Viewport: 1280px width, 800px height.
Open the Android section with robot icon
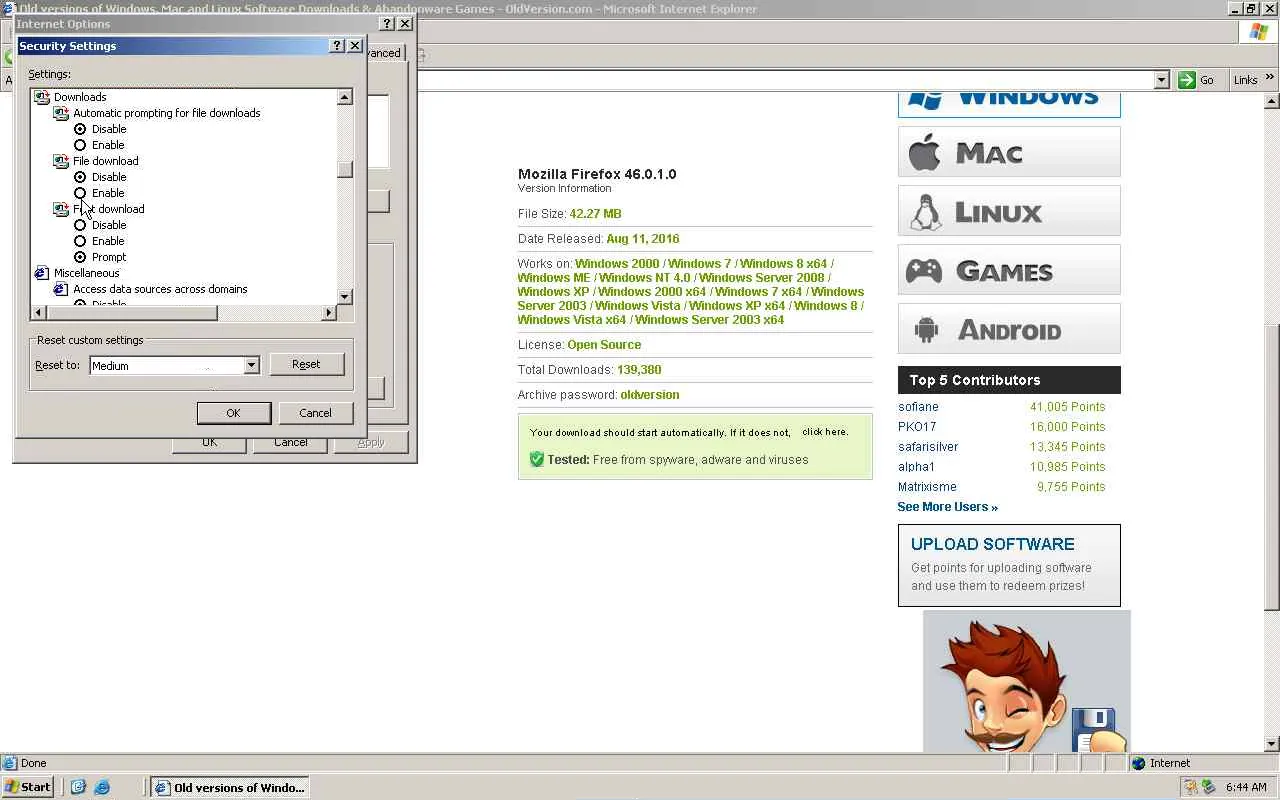(1009, 329)
